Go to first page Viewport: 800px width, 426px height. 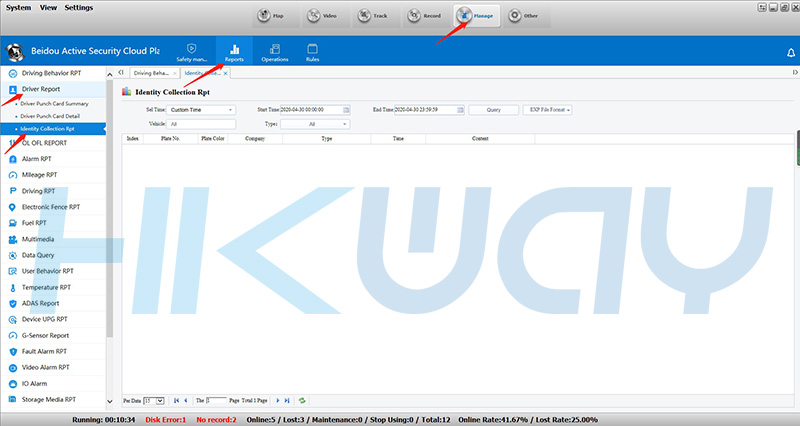177,401
